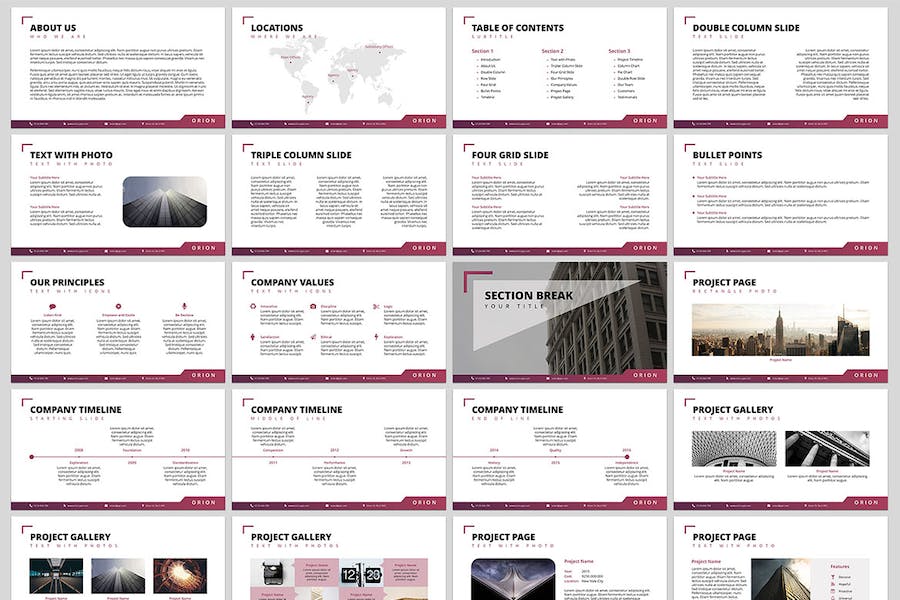
Task: Click the ORION label on Bullet Points slide
Action: coord(866,248)
